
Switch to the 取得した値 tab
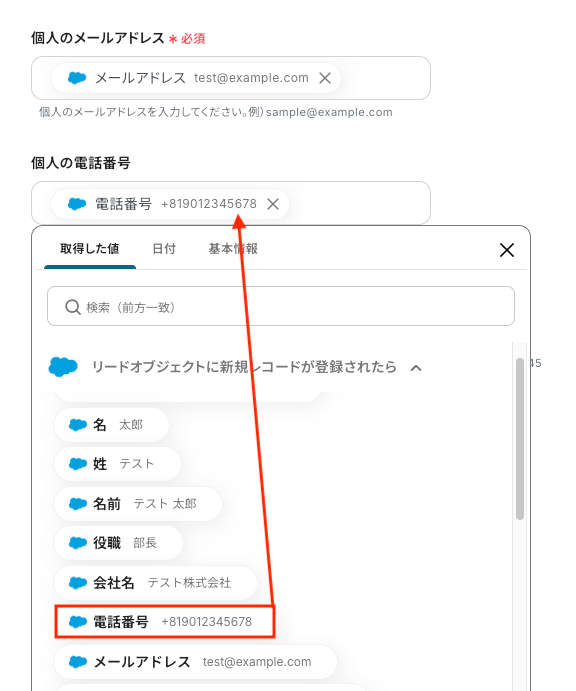(x=90, y=249)
